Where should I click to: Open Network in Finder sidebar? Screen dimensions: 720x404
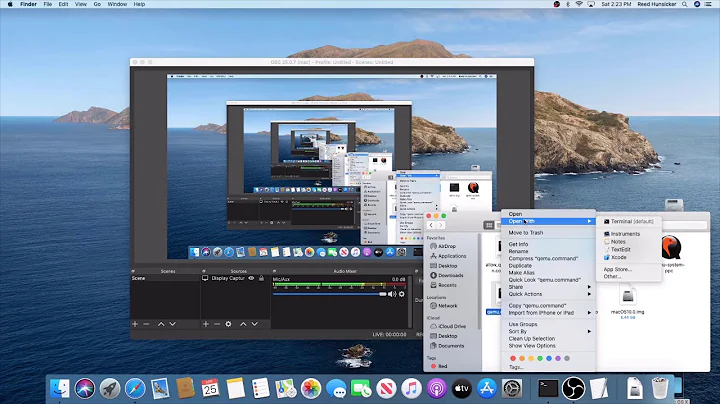coord(444,306)
